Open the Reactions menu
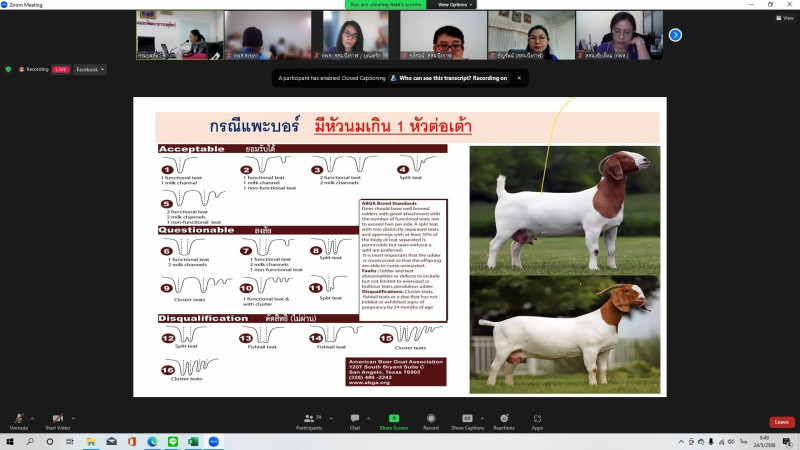800x450 pixels. 503,419
